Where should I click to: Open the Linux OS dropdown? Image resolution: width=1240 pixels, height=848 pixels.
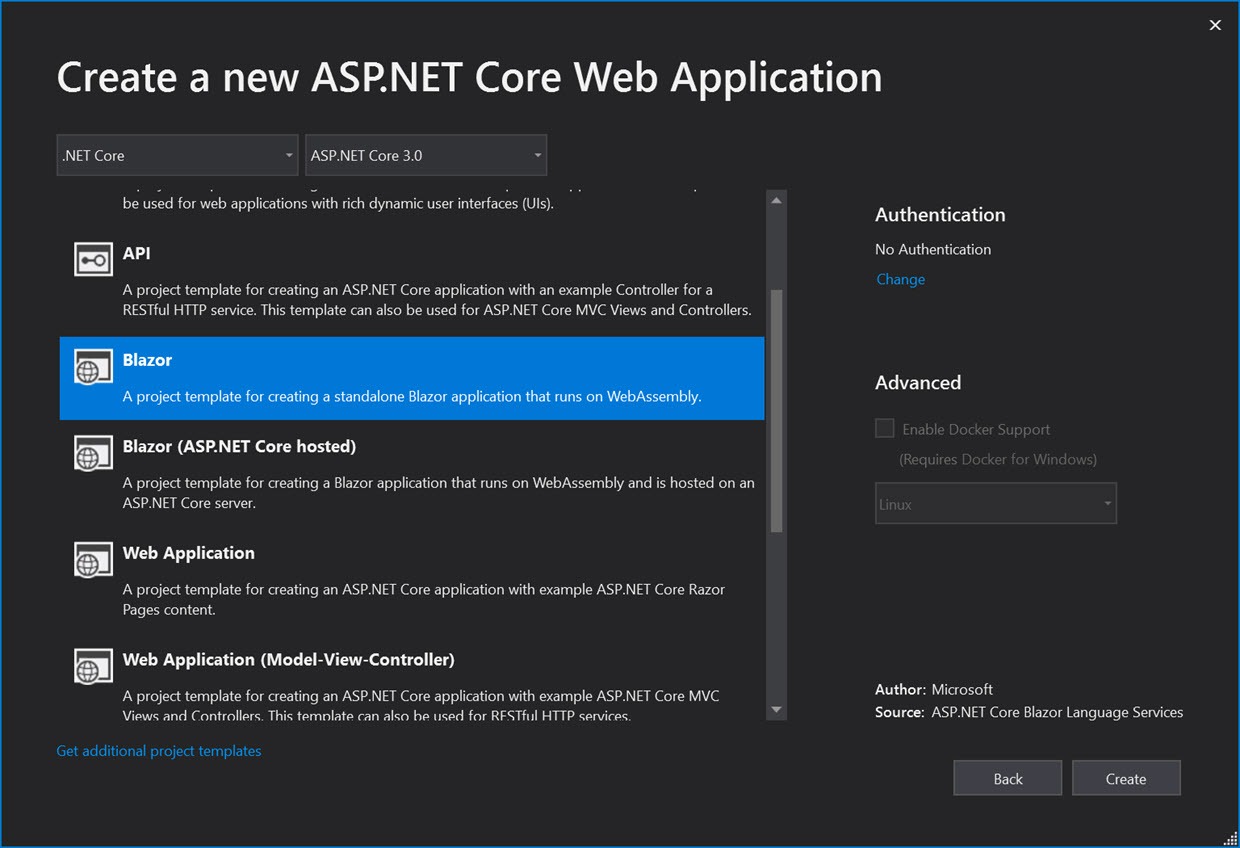point(996,504)
